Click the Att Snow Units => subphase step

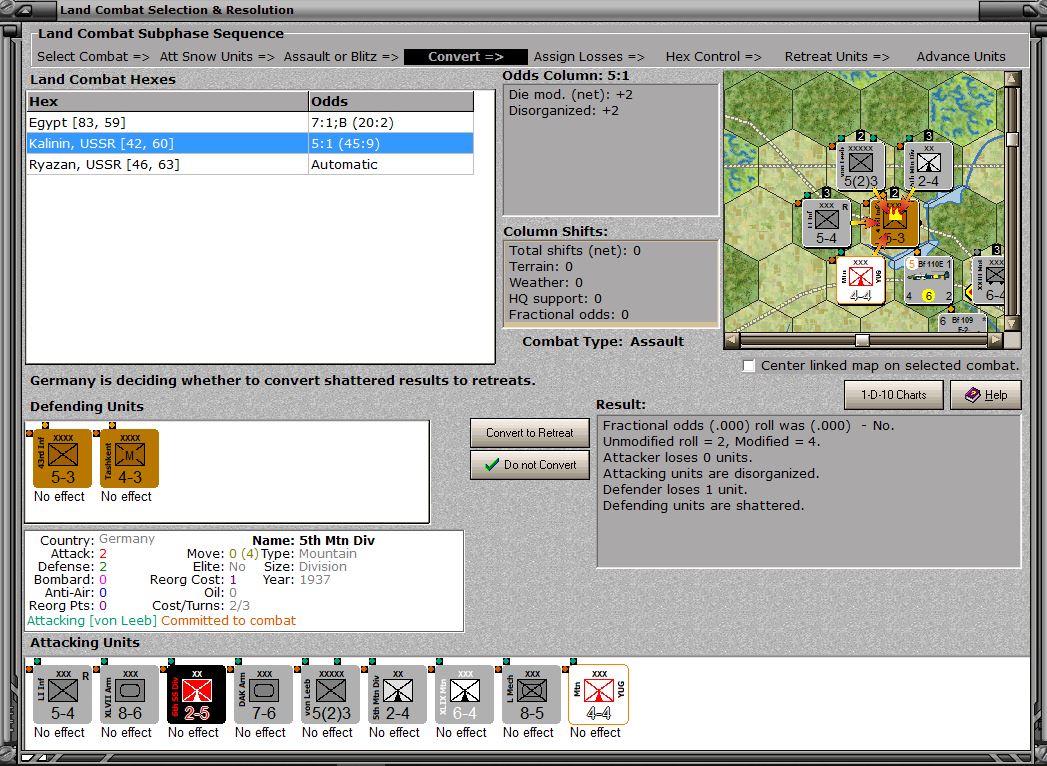click(217, 57)
